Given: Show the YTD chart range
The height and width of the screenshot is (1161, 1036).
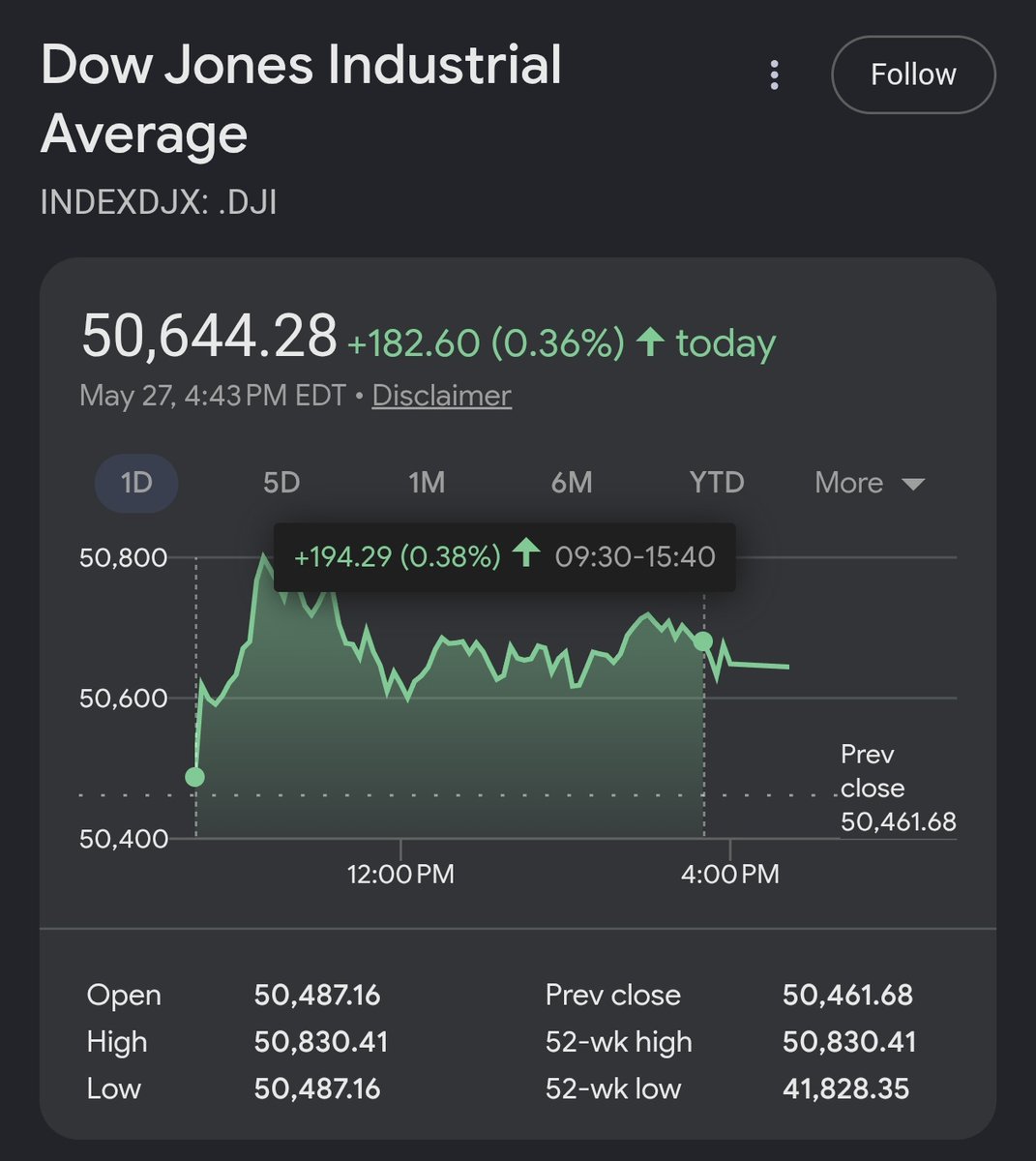Looking at the screenshot, I should pyautogui.click(x=717, y=483).
